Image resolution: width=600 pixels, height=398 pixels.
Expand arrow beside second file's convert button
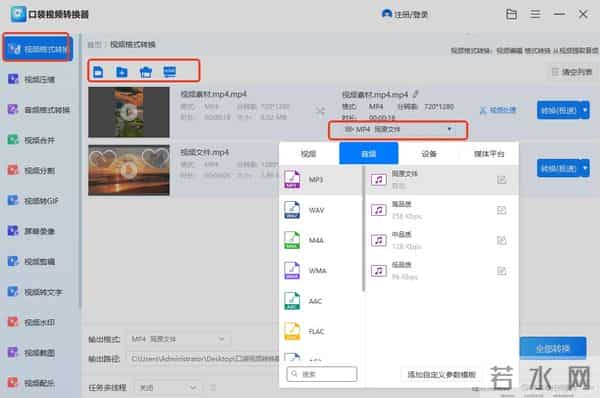pyautogui.click(x=585, y=168)
